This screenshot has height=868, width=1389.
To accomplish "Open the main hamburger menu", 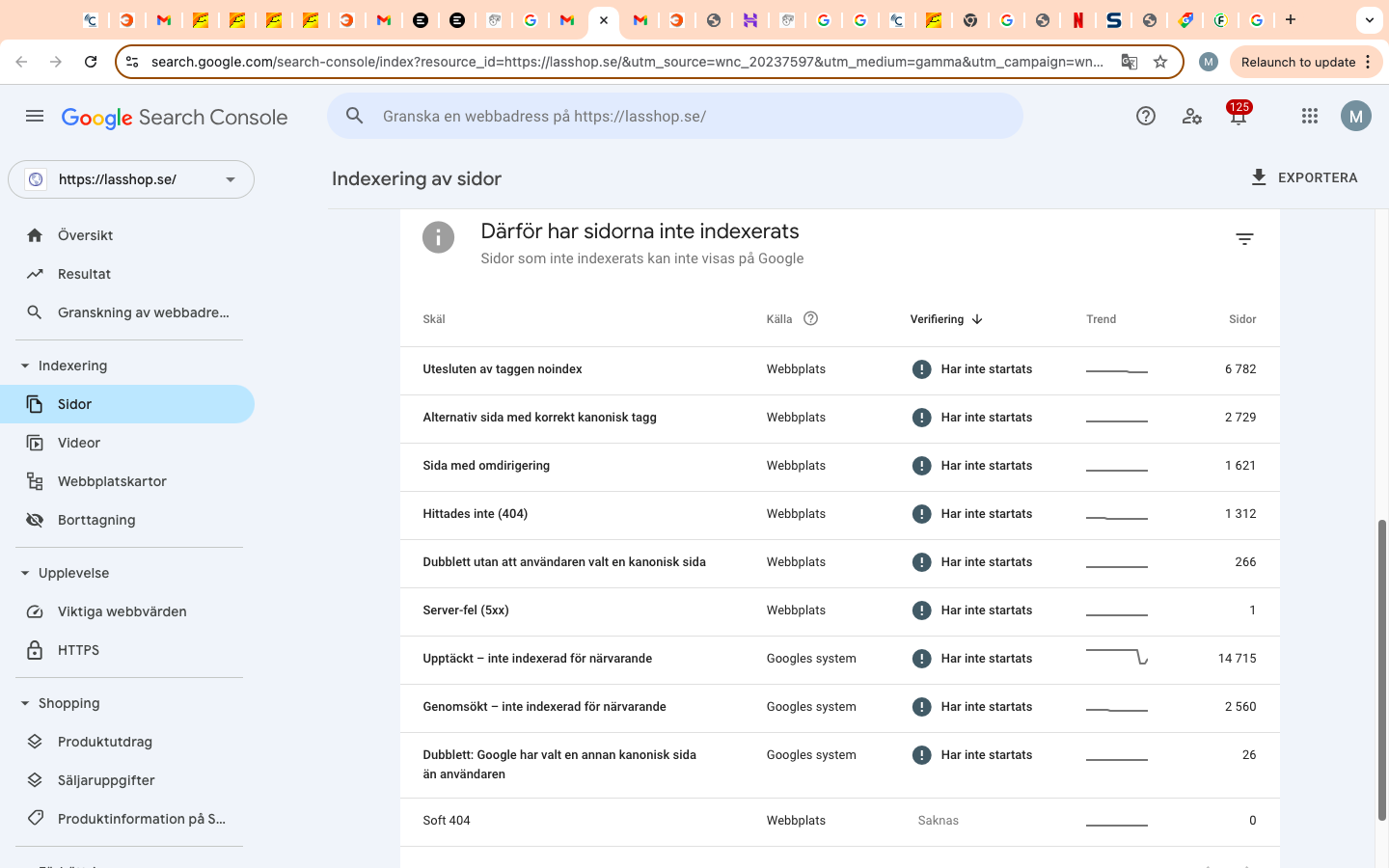I will pos(35,117).
